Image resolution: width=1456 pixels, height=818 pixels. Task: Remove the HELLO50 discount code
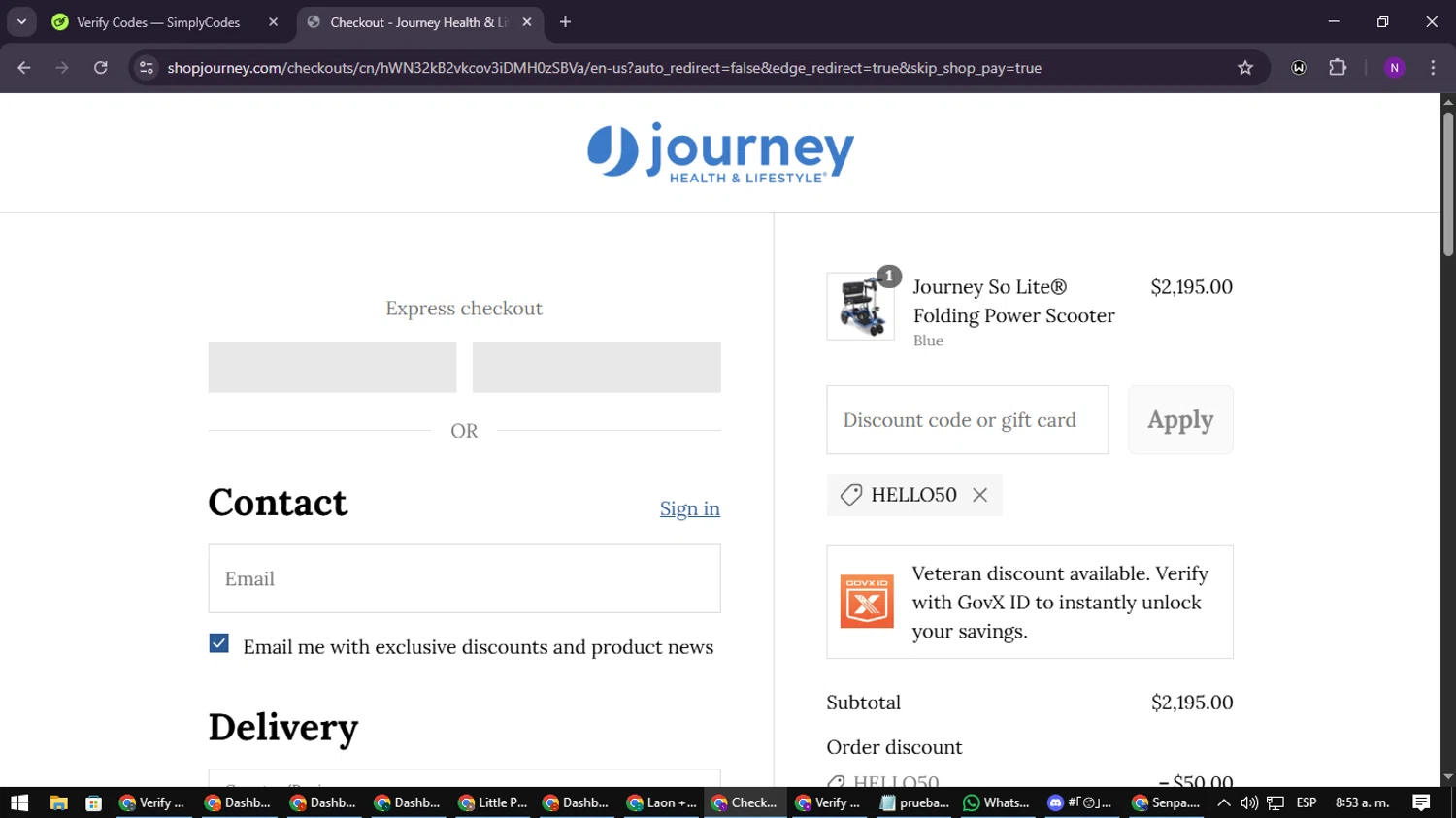pyautogui.click(x=980, y=495)
